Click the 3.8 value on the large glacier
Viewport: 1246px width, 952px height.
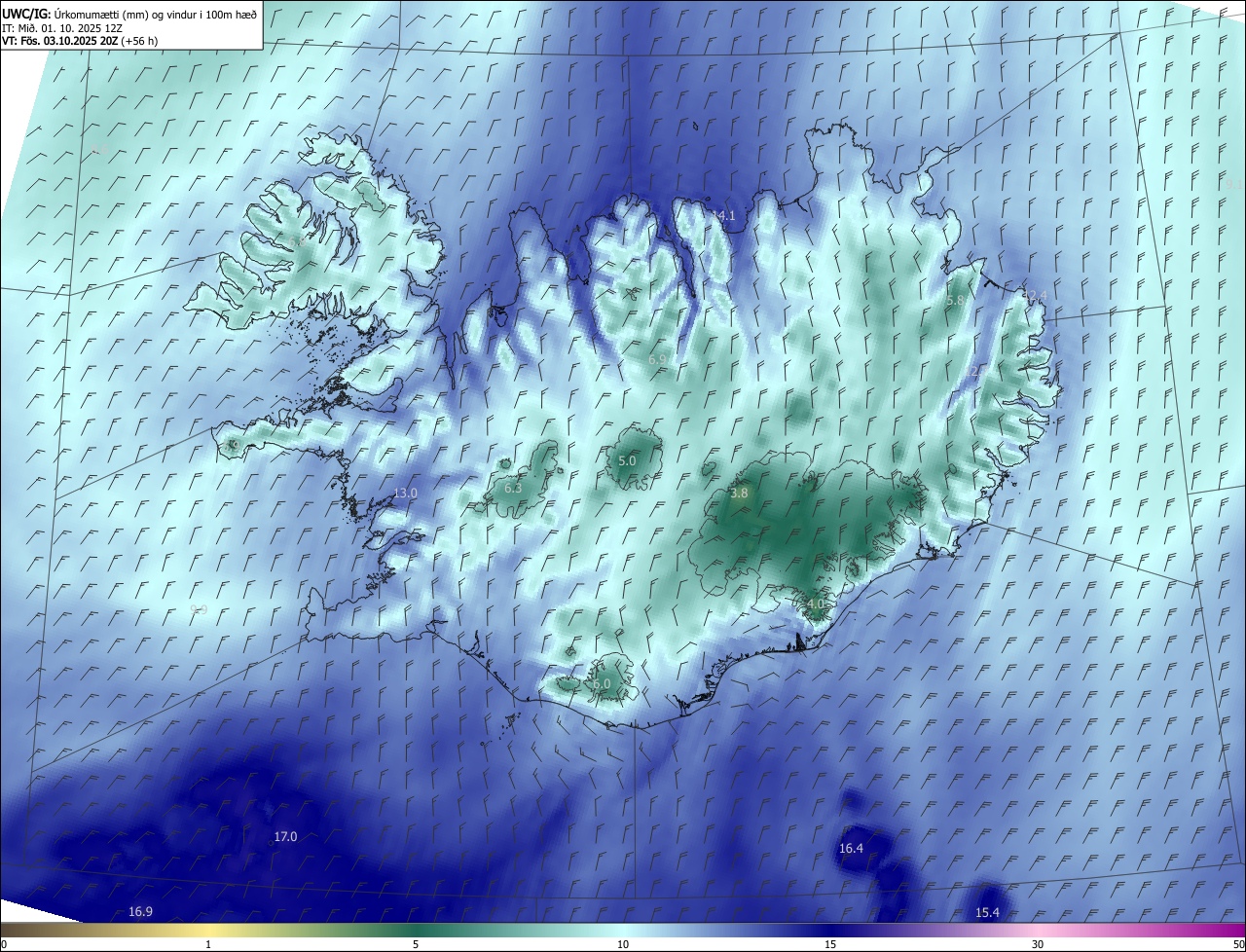(739, 493)
